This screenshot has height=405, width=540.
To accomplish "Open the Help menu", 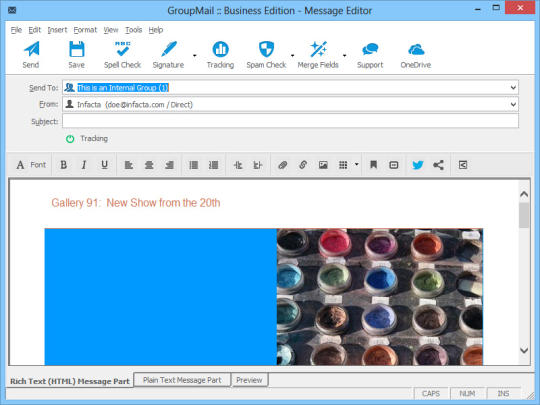I will coord(156,30).
